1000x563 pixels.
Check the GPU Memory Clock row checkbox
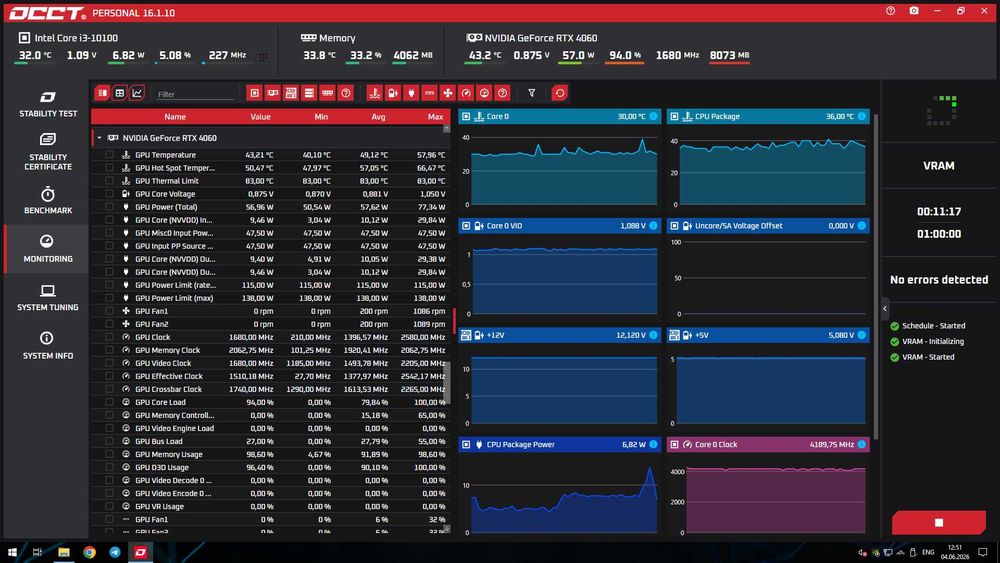point(109,349)
